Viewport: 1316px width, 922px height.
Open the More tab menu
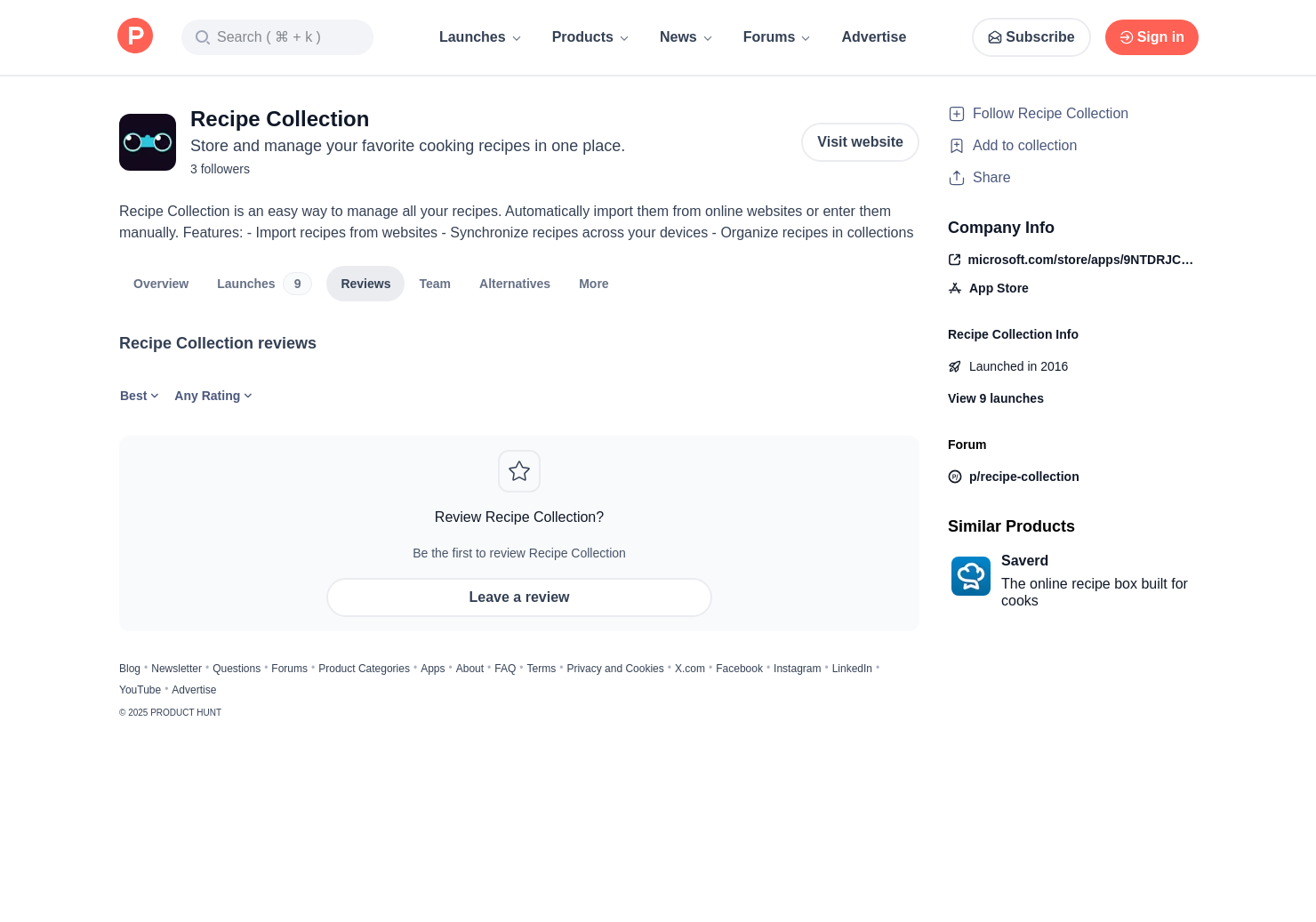(x=594, y=284)
